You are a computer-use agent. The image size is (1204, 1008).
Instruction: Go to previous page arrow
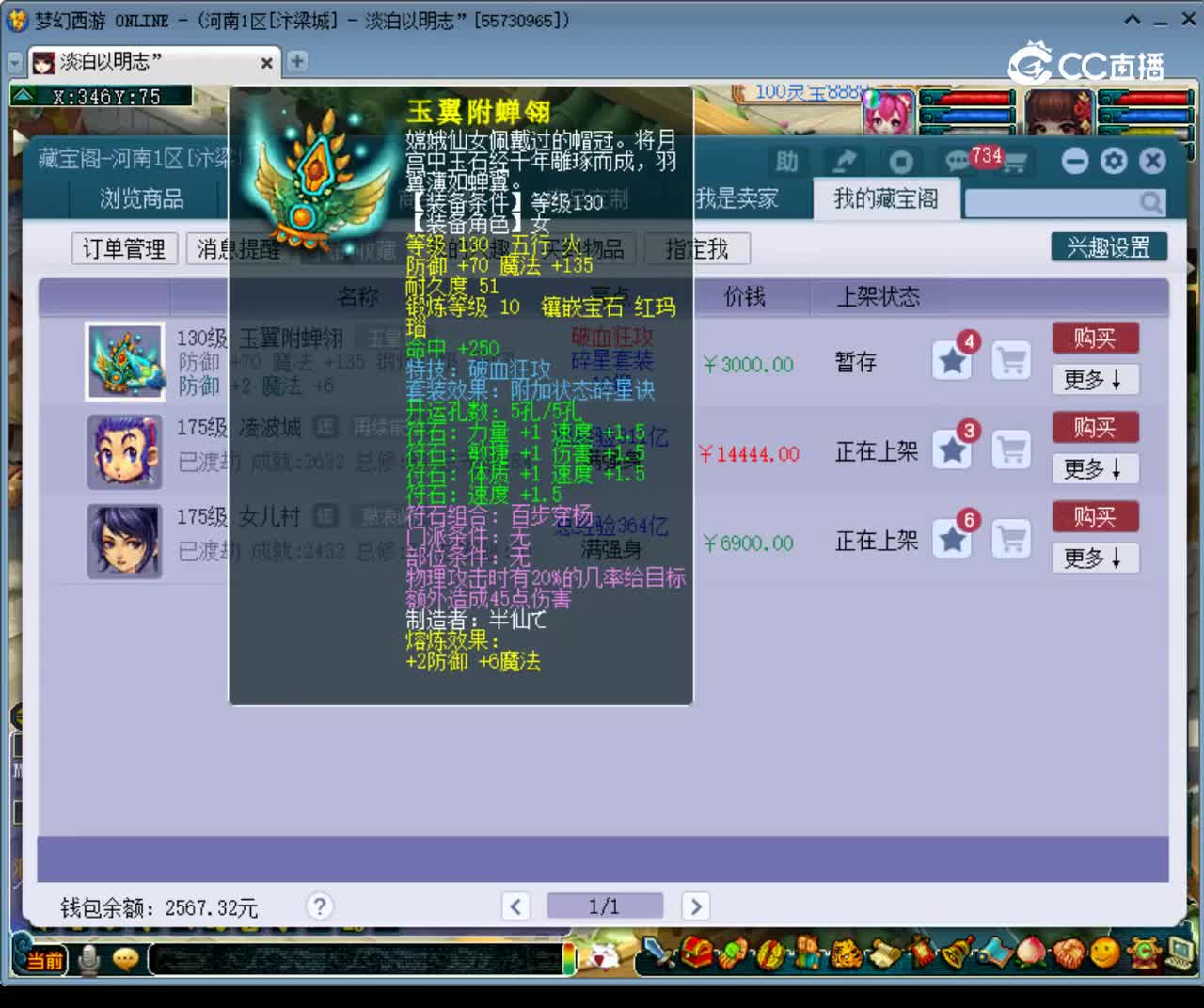515,906
